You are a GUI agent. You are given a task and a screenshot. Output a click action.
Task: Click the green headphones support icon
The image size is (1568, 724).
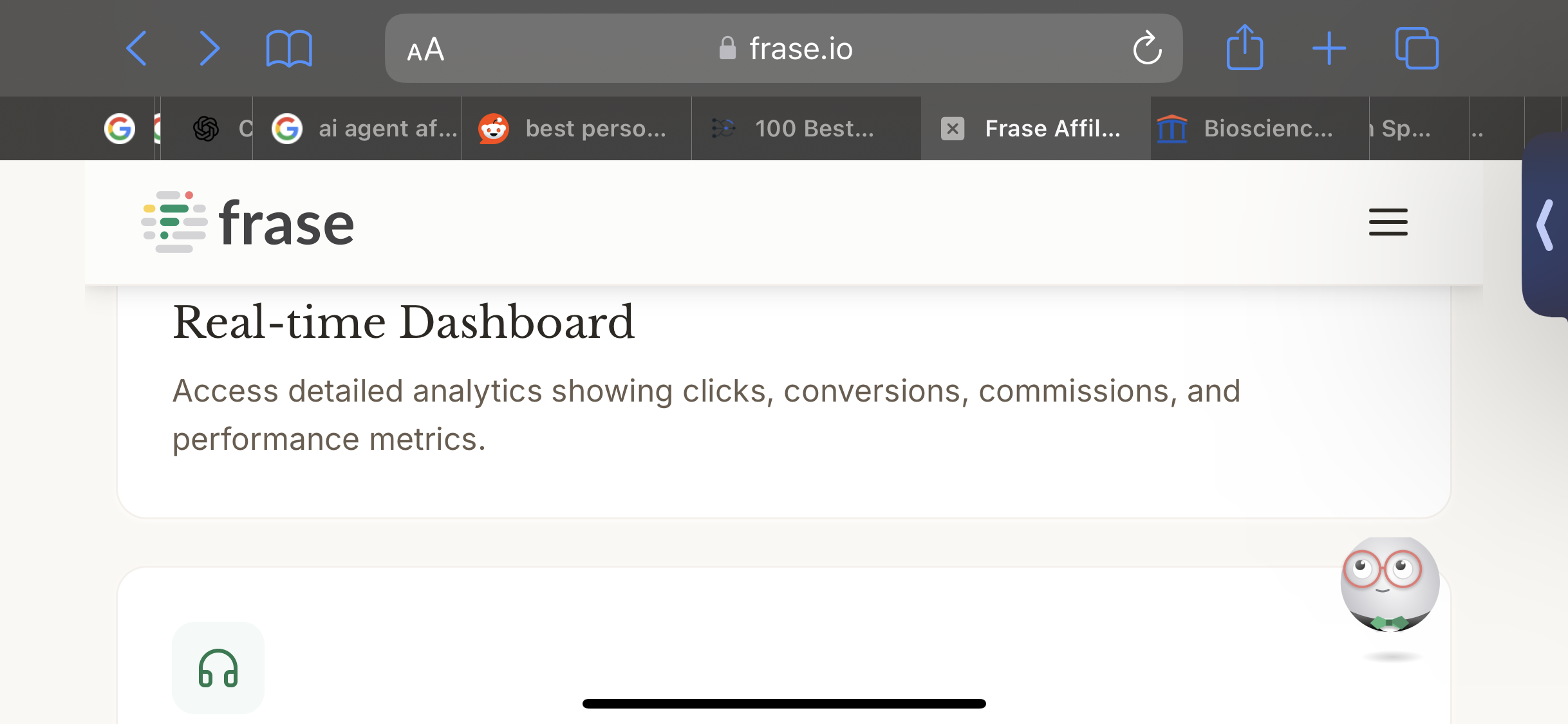218,668
